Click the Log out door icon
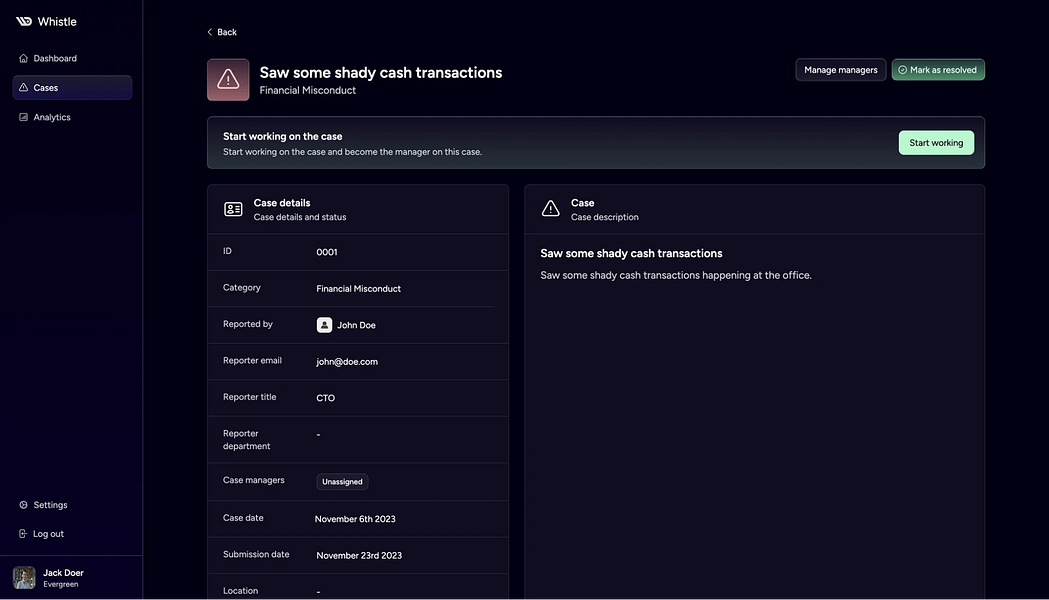1049x600 pixels. pyautogui.click(x=23, y=534)
